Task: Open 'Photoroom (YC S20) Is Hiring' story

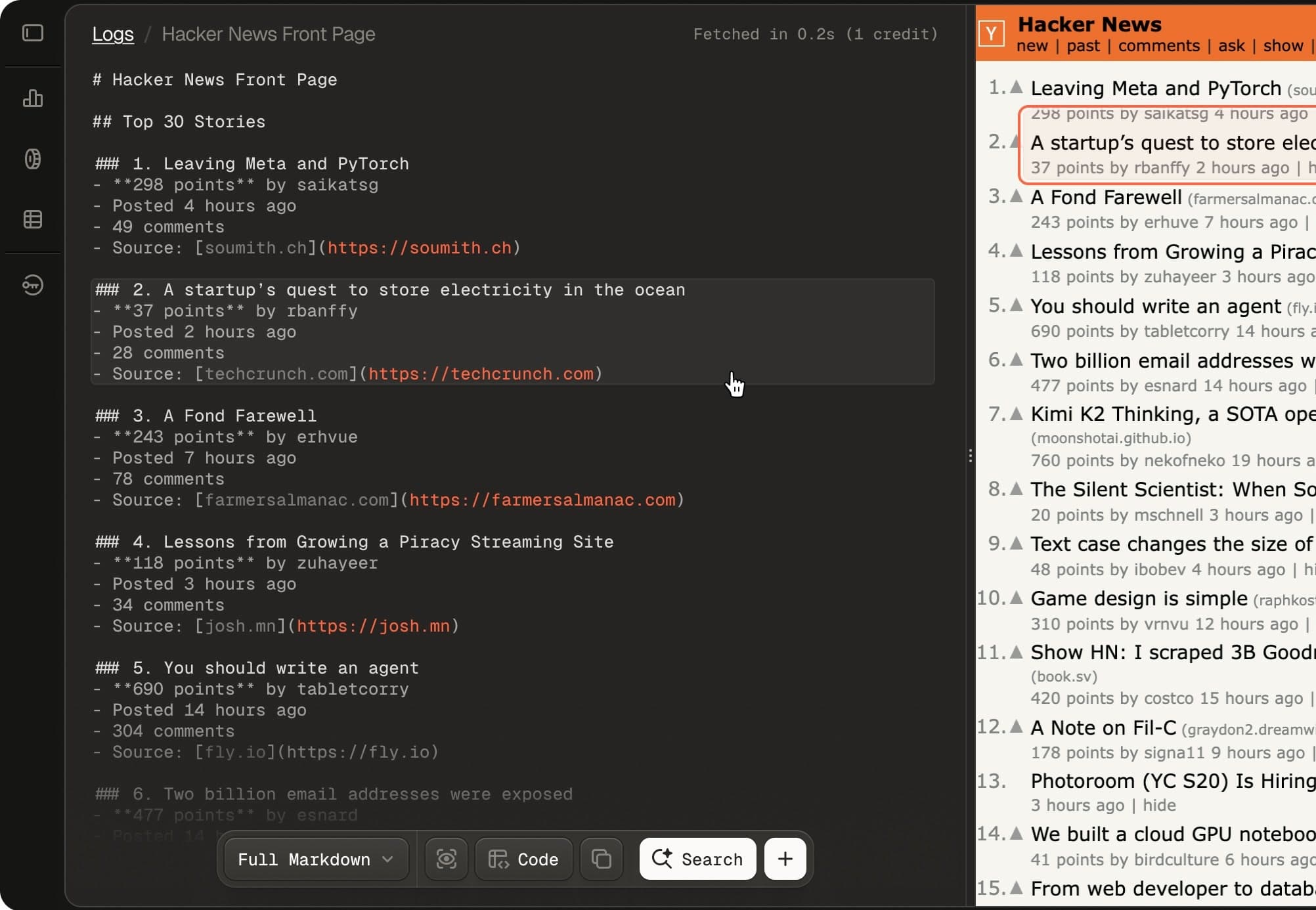Action: [1173, 781]
